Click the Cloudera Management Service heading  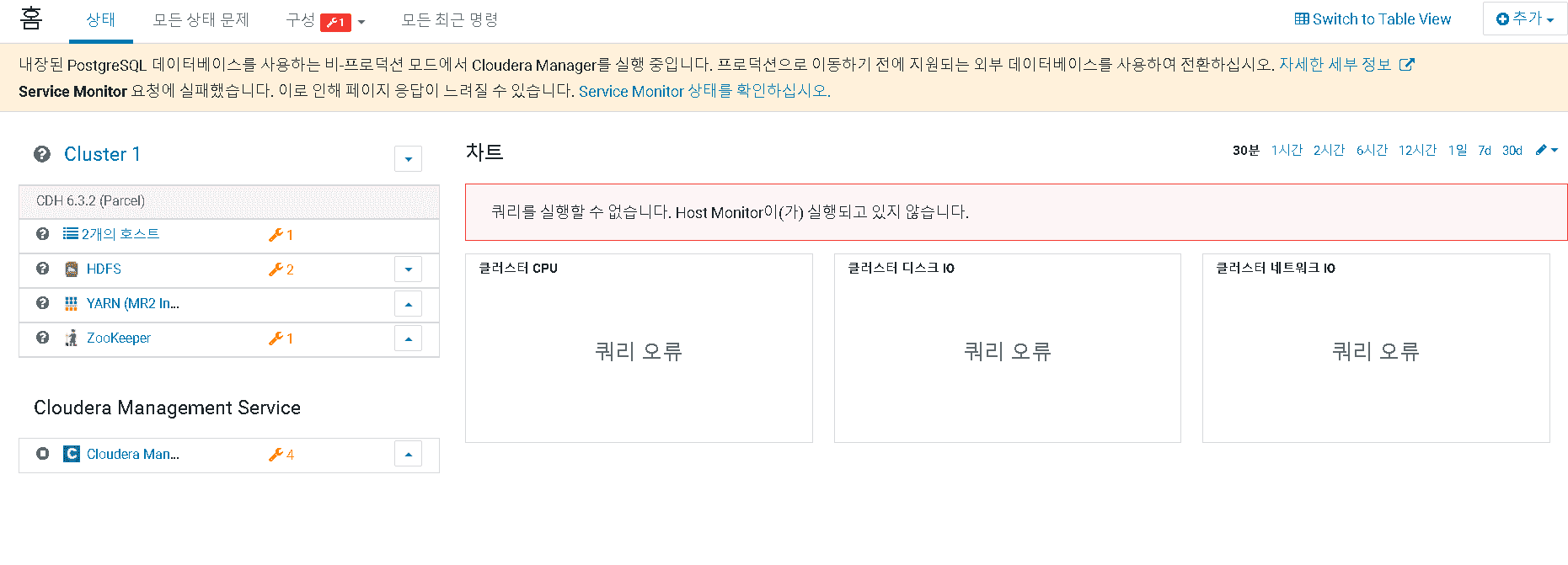[x=167, y=408]
